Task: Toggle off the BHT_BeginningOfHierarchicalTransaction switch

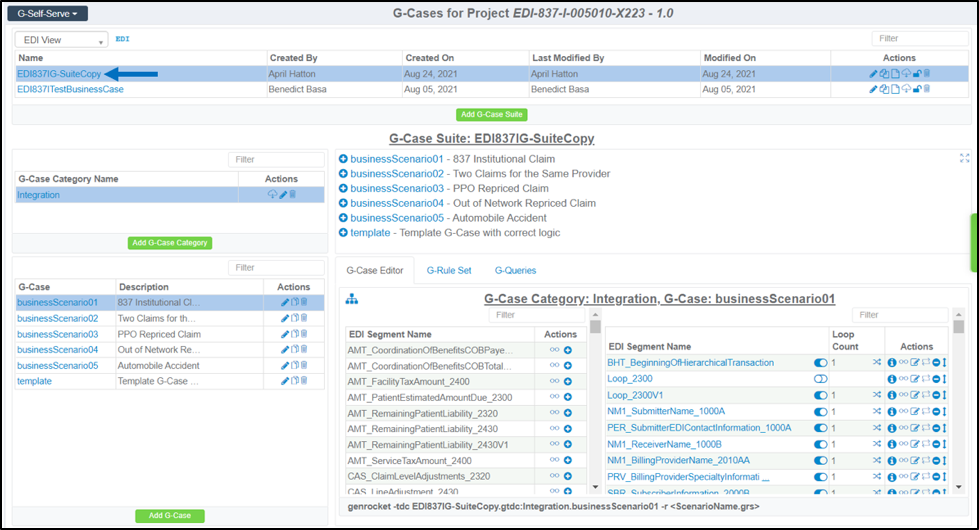Action: [820, 363]
